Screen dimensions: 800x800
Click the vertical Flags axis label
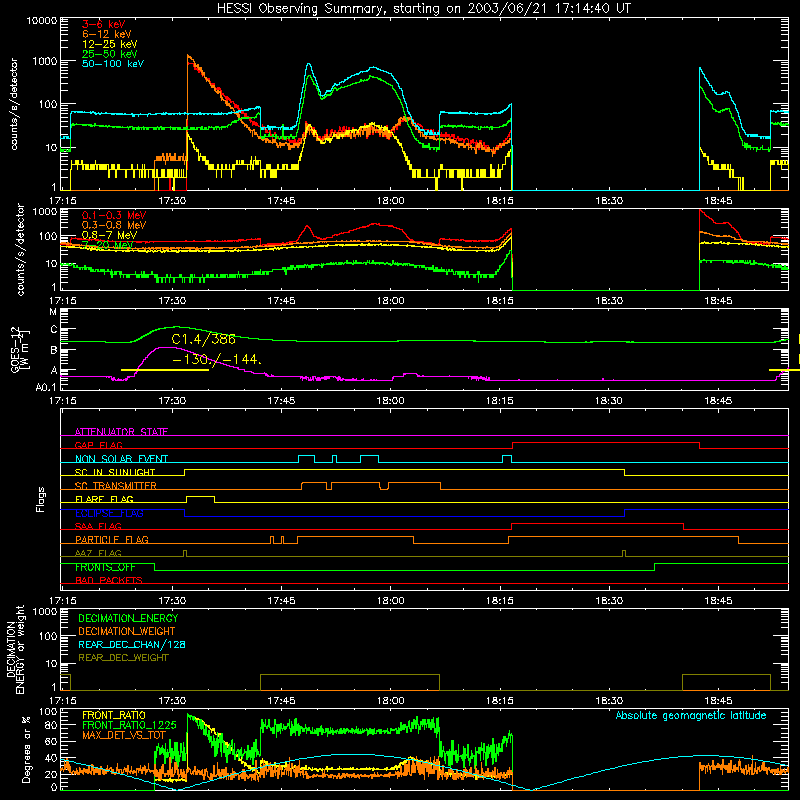(x=40, y=499)
